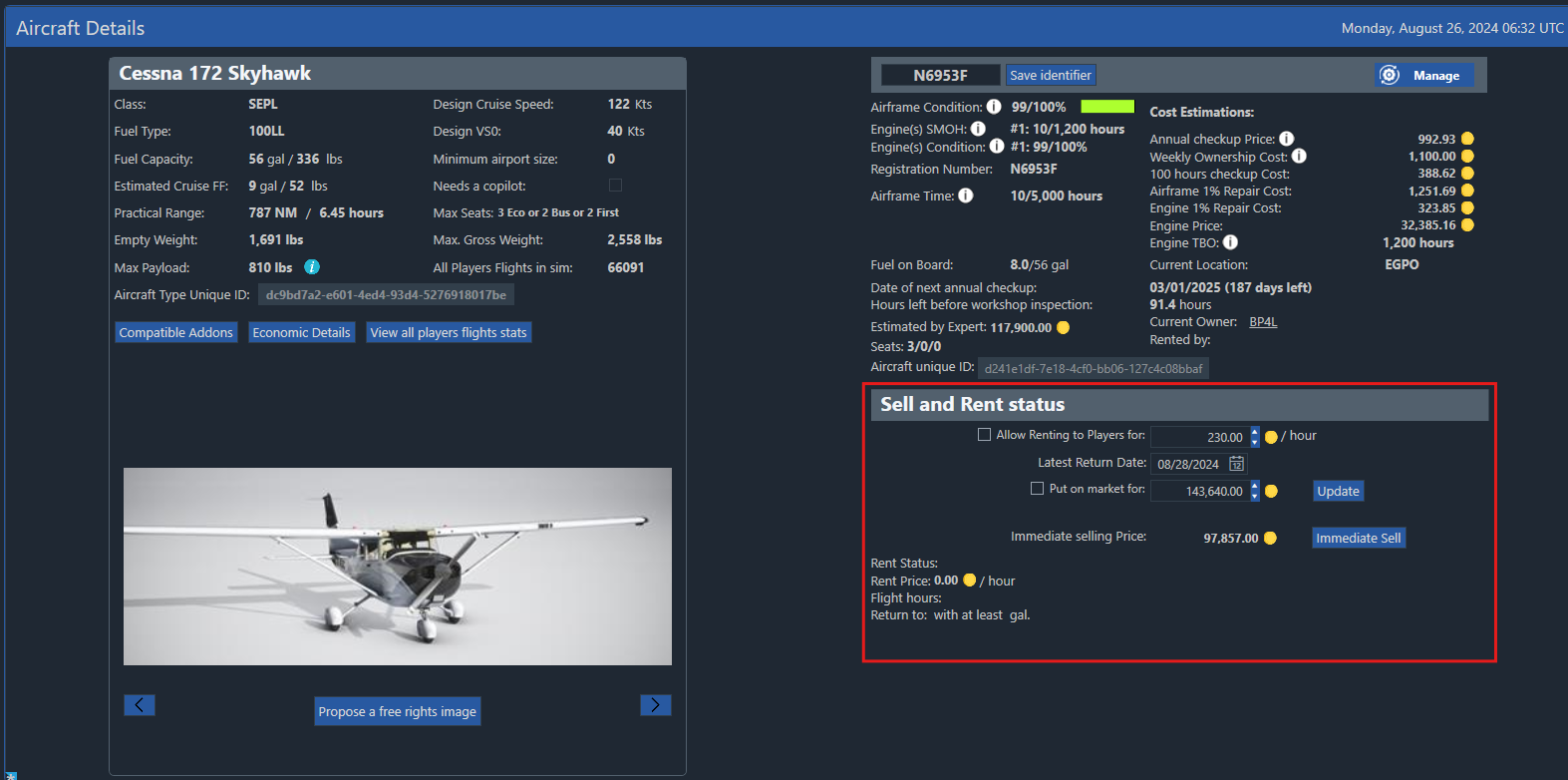Click the Max Payload blue info icon
1568x780 pixels.
(312, 267)
